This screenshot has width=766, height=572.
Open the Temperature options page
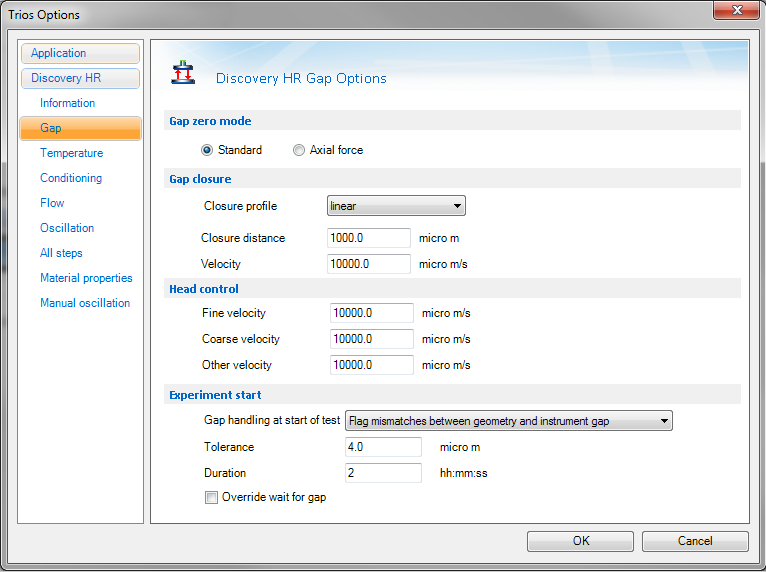71,153
